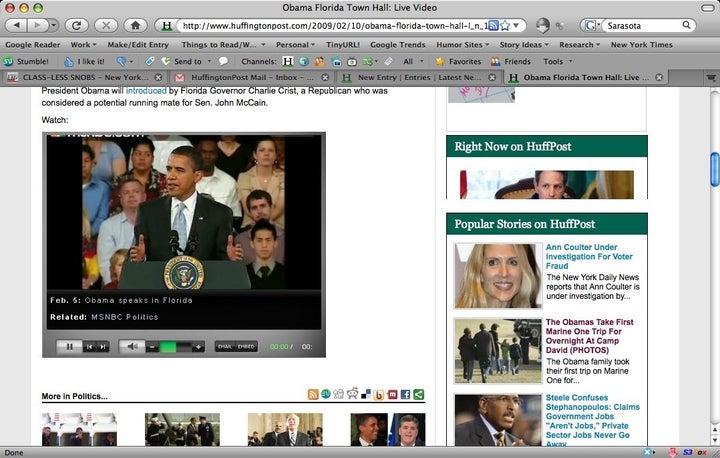Share article on Delicious icon
The height and width of the screenshot is (458, 720).
(366, 394)
